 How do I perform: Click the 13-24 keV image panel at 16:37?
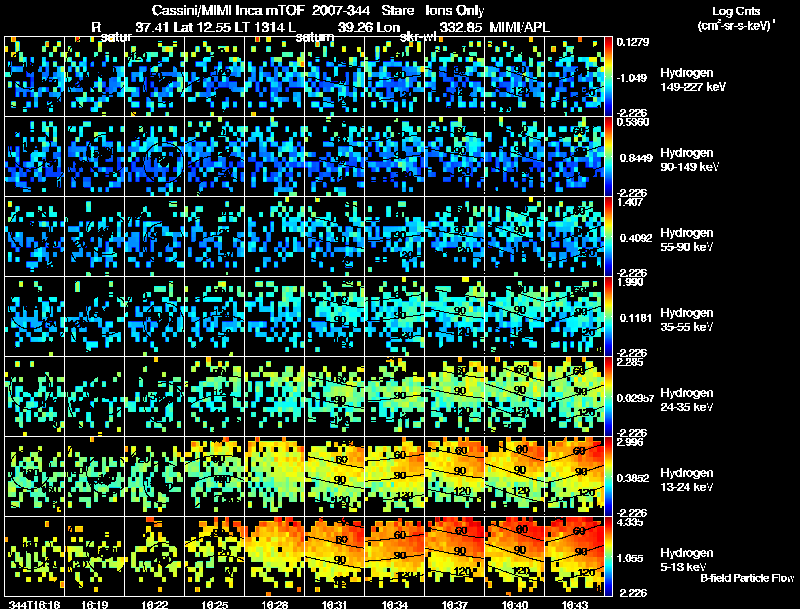coord(455,476)
